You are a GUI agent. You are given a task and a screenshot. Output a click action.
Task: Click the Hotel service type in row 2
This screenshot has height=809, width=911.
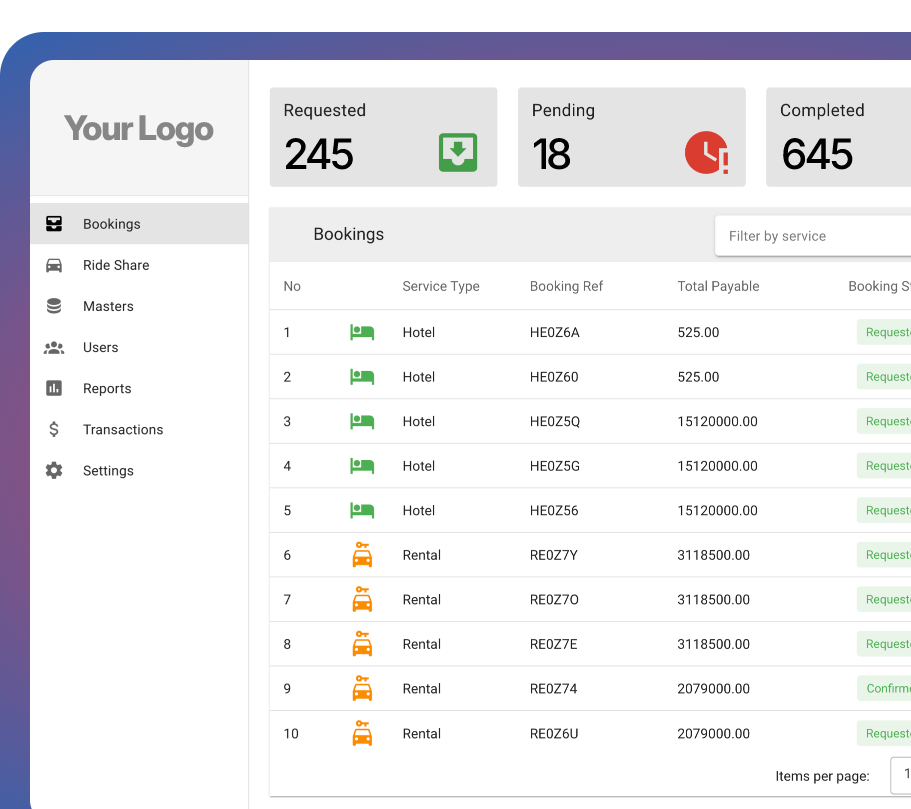418,377
